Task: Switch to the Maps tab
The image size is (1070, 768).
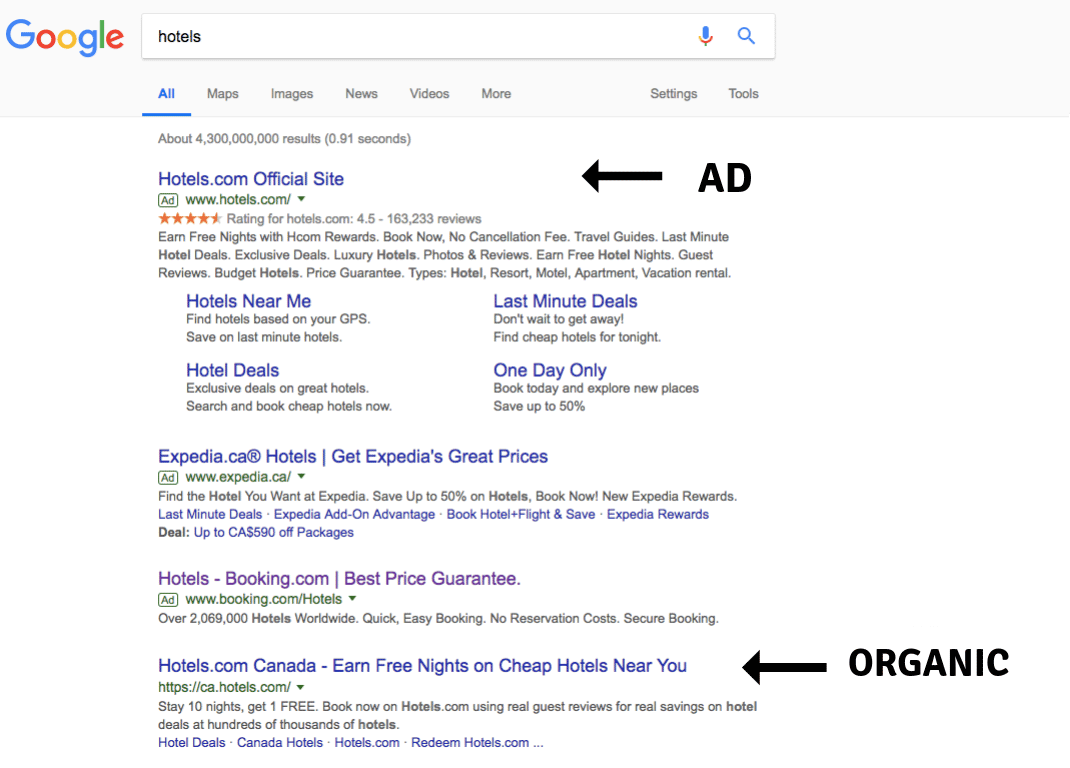Action: (x=223, y=94)
